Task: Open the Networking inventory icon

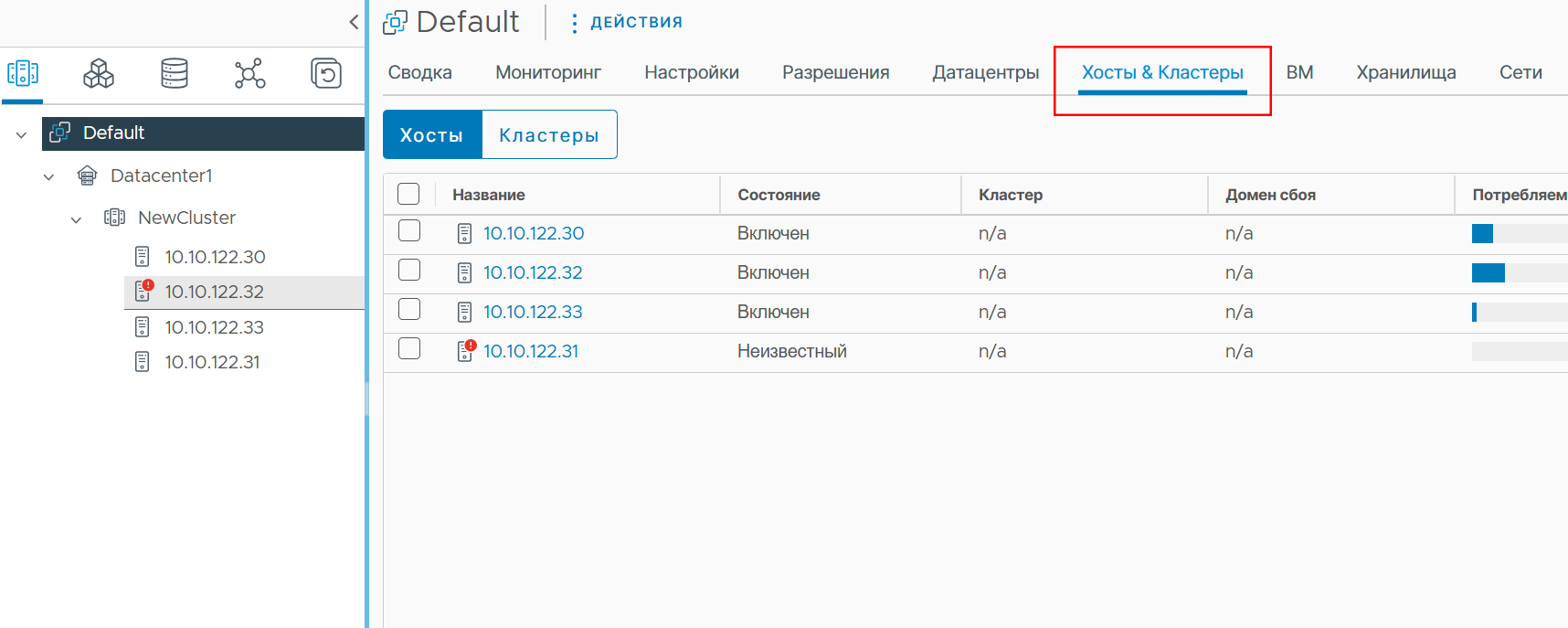Action: [249, 73]
